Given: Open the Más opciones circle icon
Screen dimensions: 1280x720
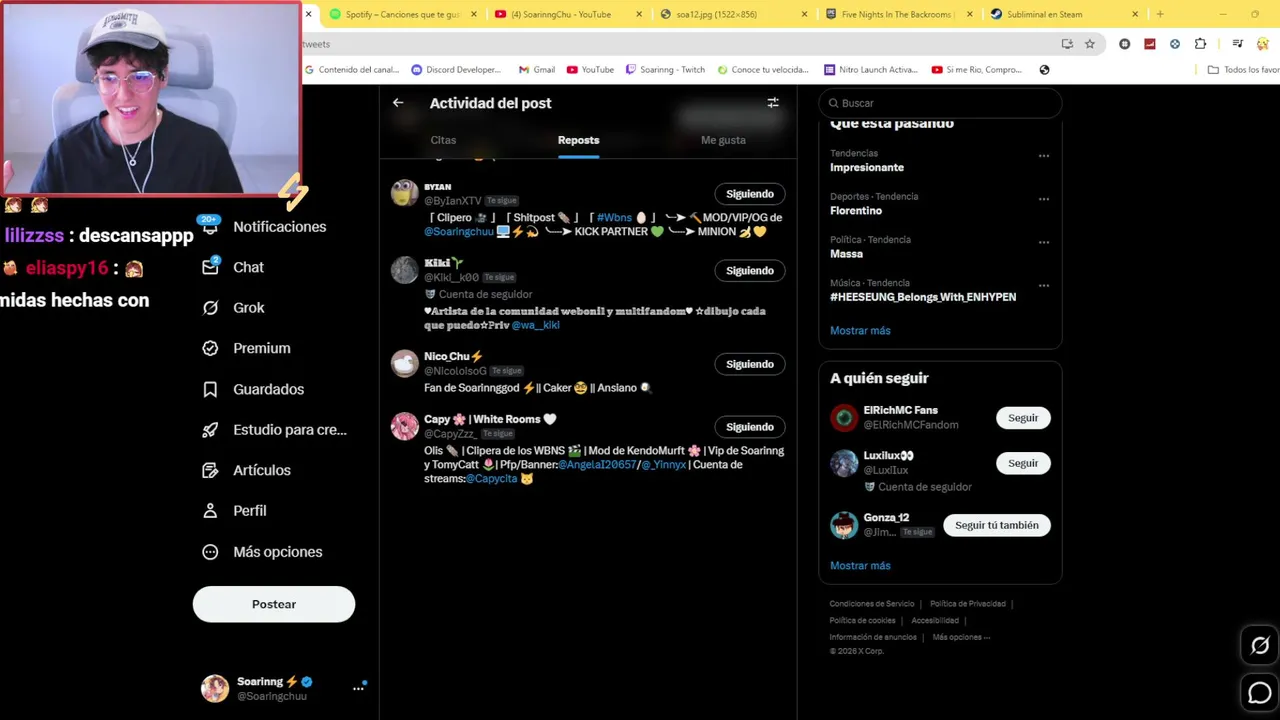Looking at the screenshot, I should point(210,552).
